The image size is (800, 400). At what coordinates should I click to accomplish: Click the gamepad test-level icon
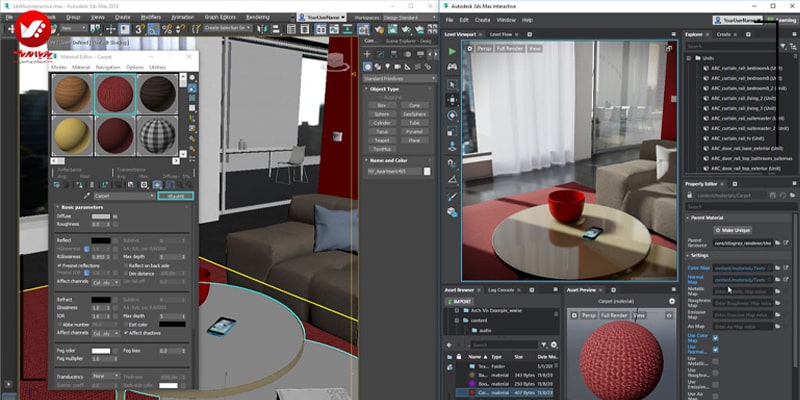452,67
